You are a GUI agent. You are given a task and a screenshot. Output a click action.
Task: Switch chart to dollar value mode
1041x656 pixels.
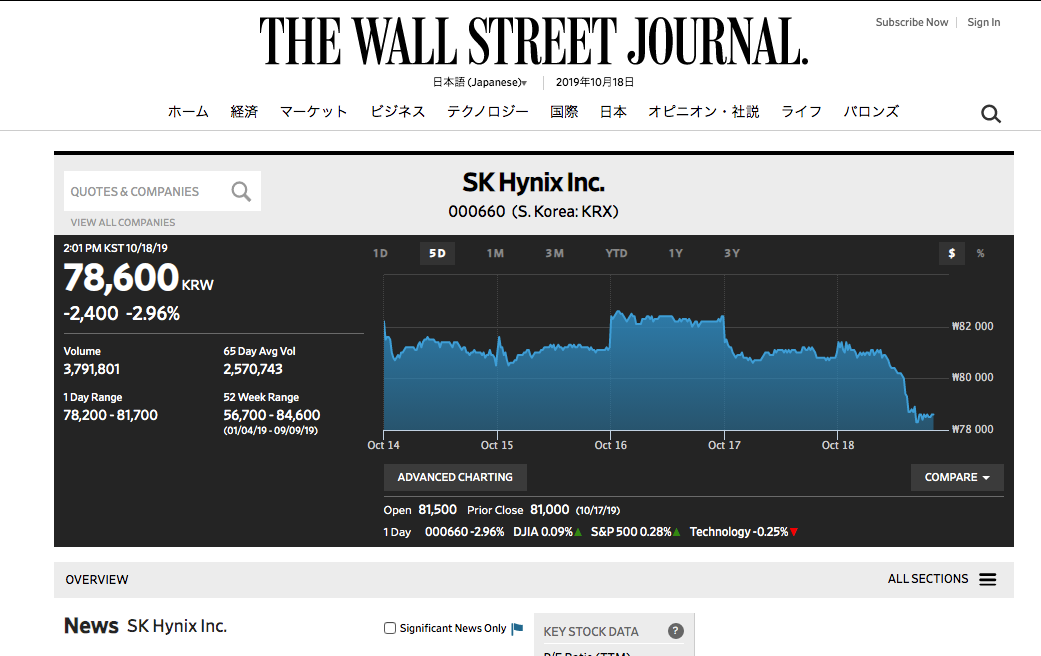[x=951, y=253]
